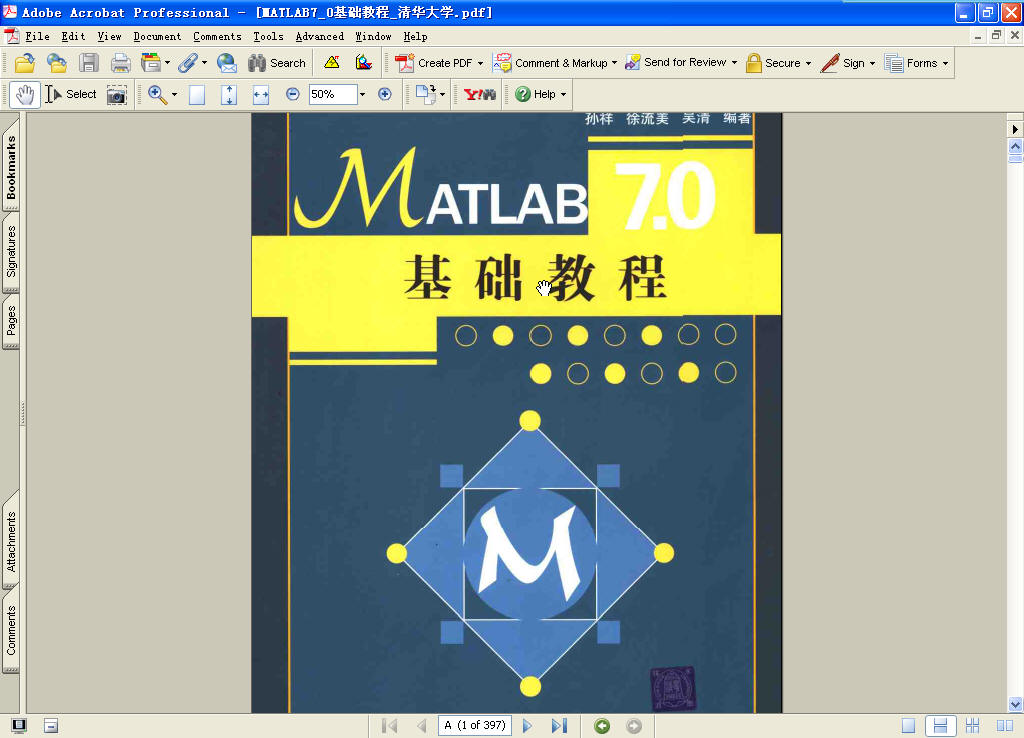Send the PDF with the email globe icon
Viewport: 1024px width, 738px height.
[227, 63]
